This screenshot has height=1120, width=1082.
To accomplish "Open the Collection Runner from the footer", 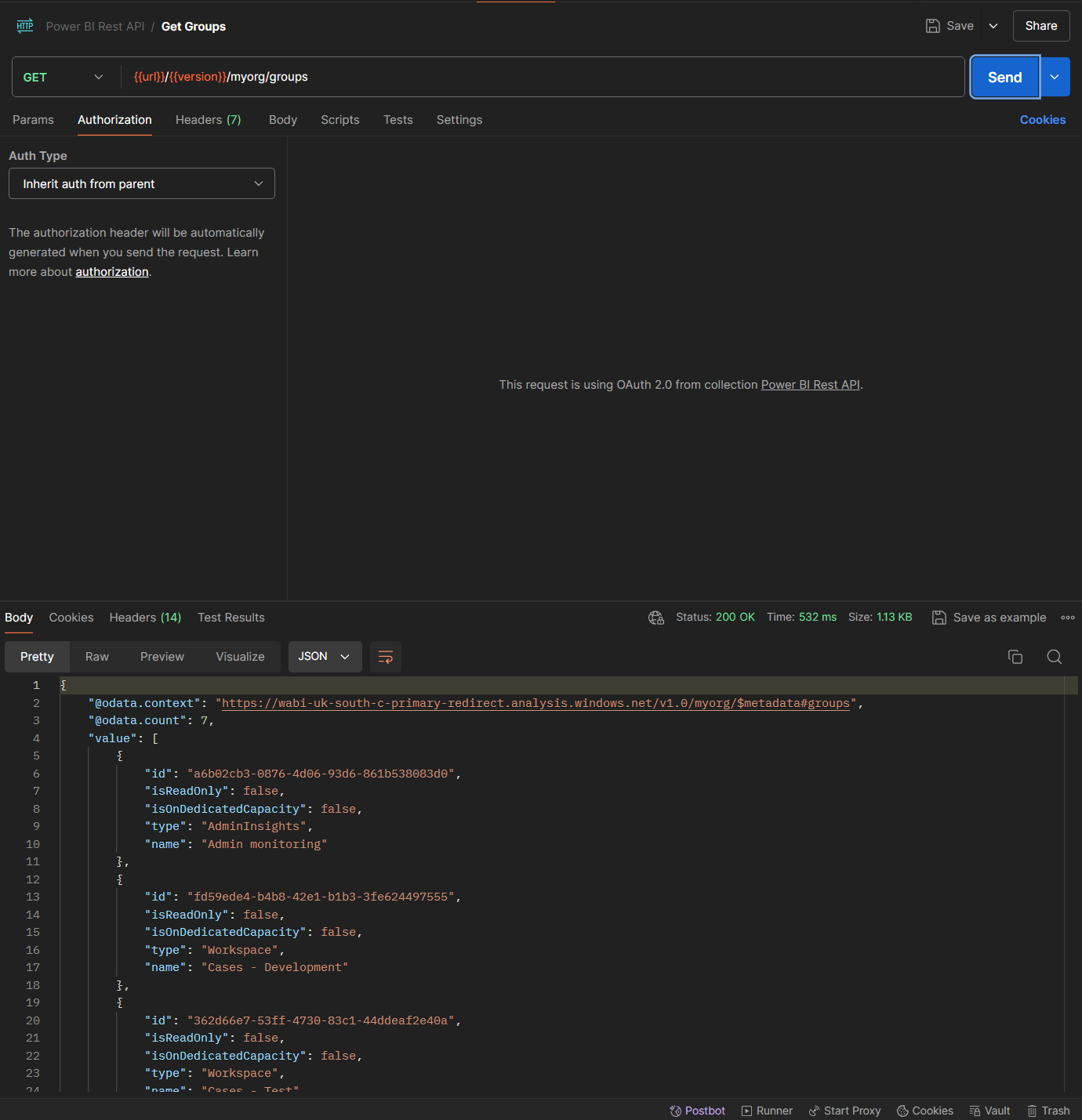I will [766, 1111].
